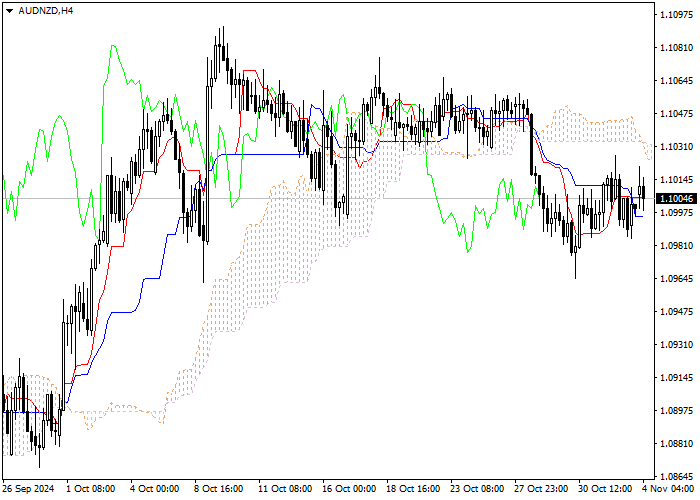Screen dimensions: 700x500
Task: Click the 8 Oct 16:00 time label
Action: (219, 489)
